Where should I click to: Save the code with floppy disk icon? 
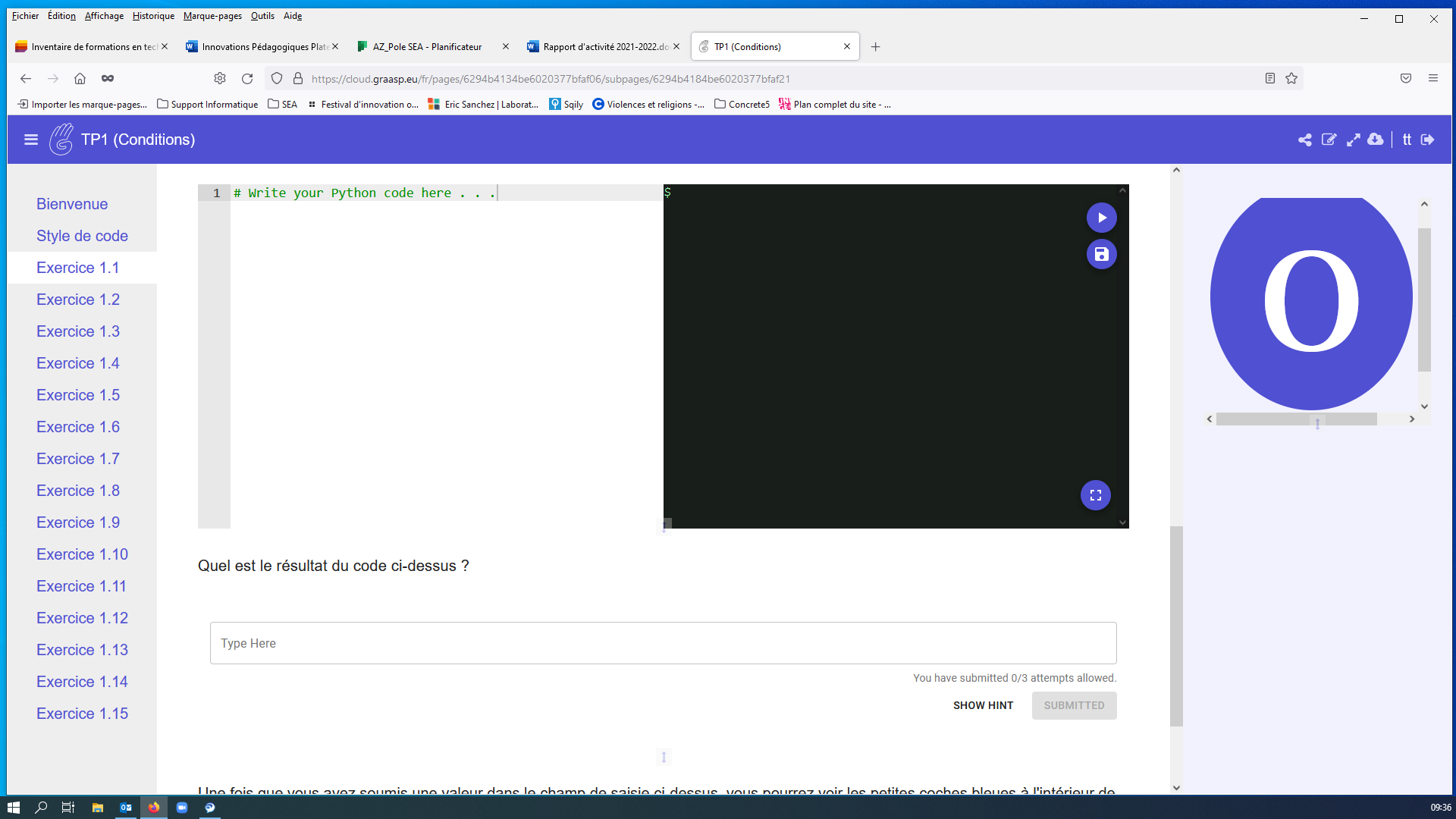(x=1101, y=254)
